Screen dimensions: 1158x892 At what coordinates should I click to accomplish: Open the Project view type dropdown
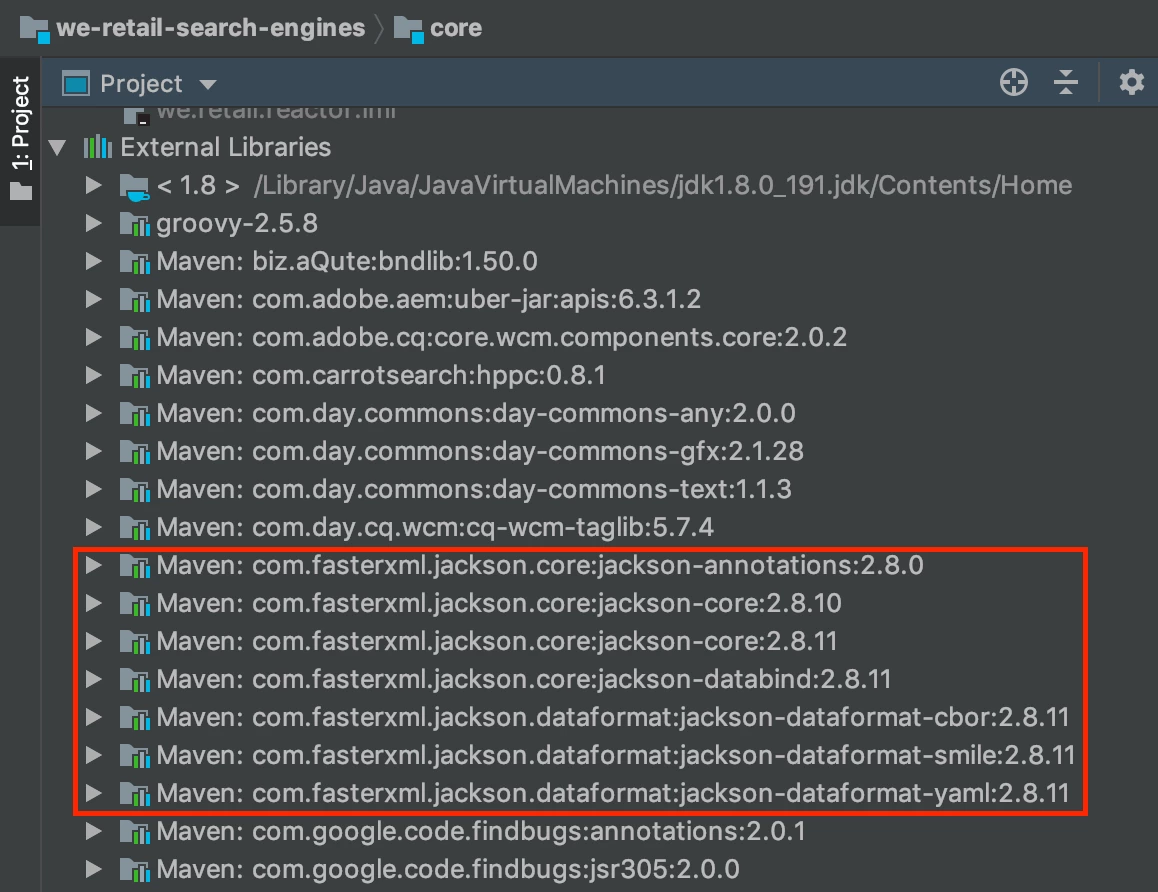click(x=208, y=85)
